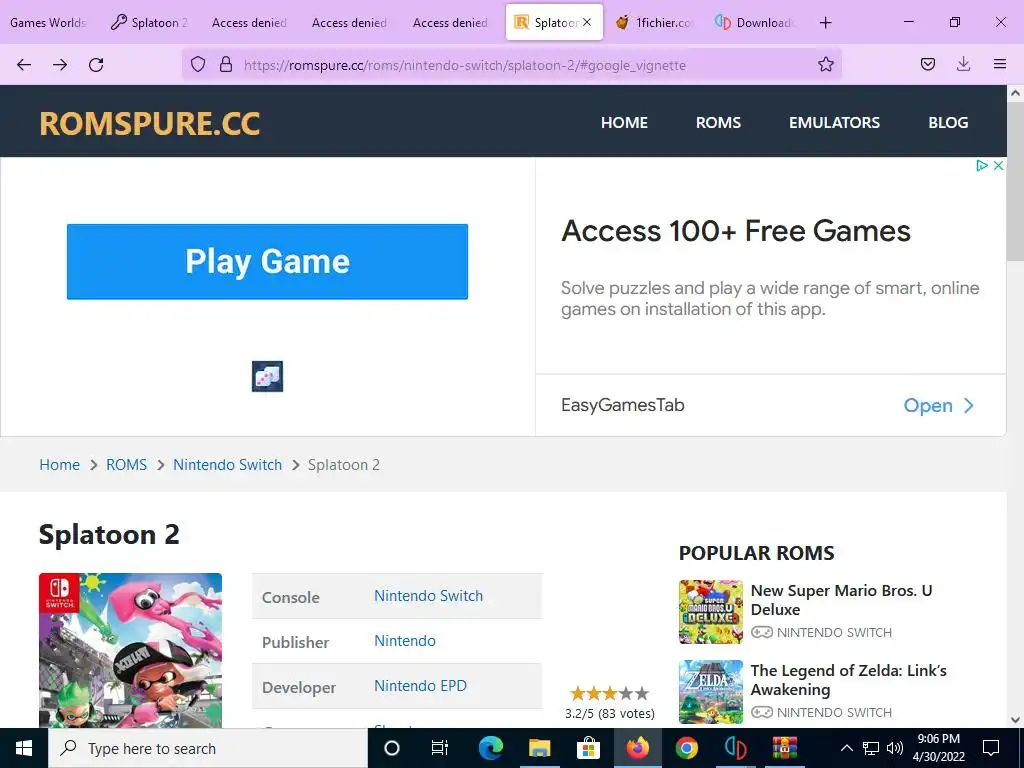Screen dimensions: 1024x768
Task: Open EMULATORS in site navigation
Action: (834, 122)
